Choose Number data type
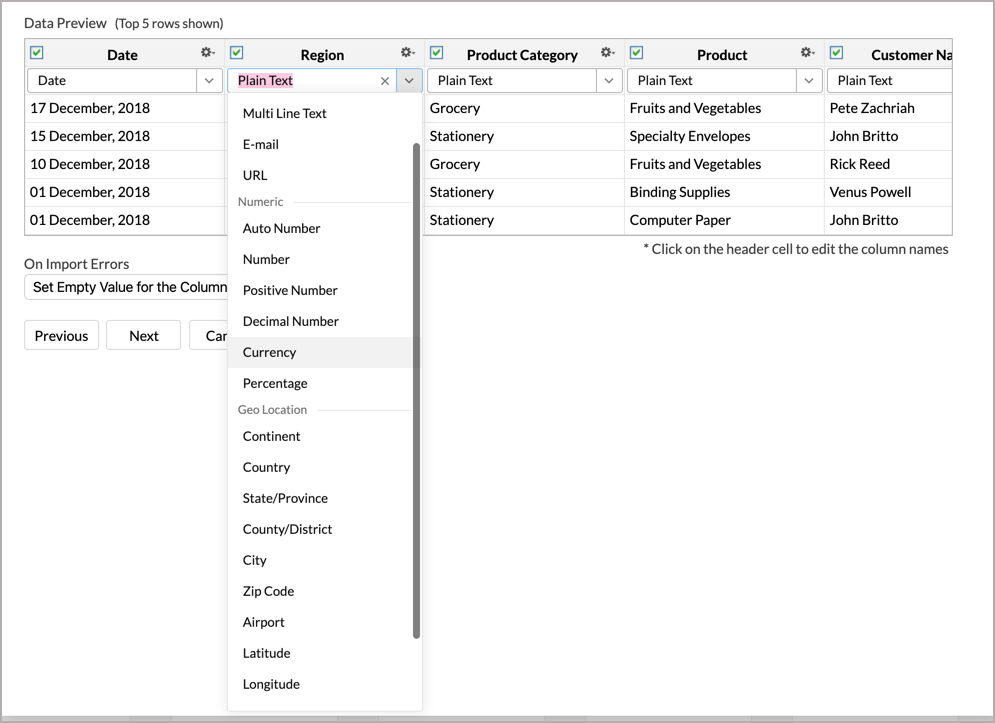This screenshot has width=995, height=723. click(x=320, y=260)
